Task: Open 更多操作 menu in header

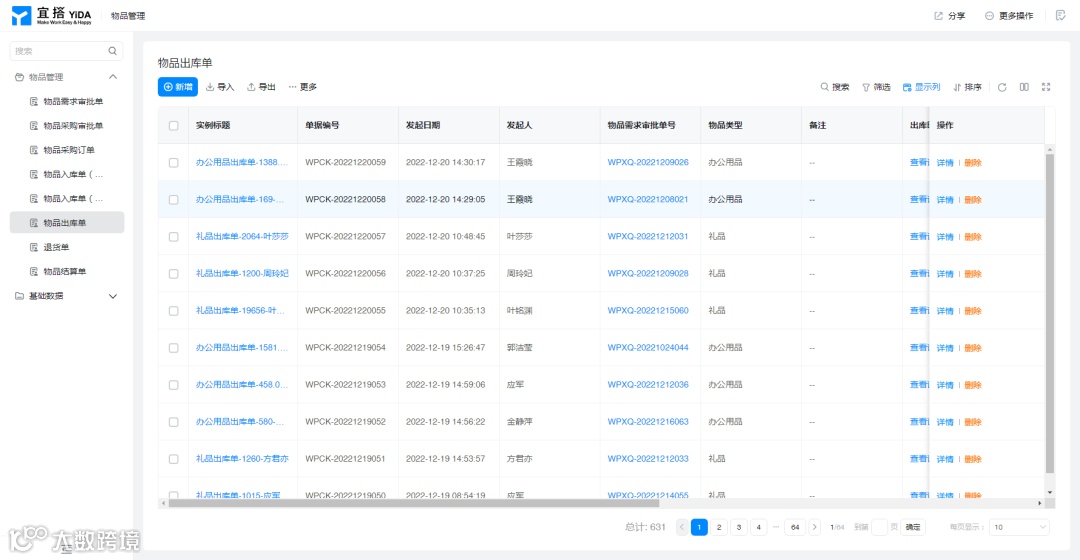Action: (x=1009, y=16)
